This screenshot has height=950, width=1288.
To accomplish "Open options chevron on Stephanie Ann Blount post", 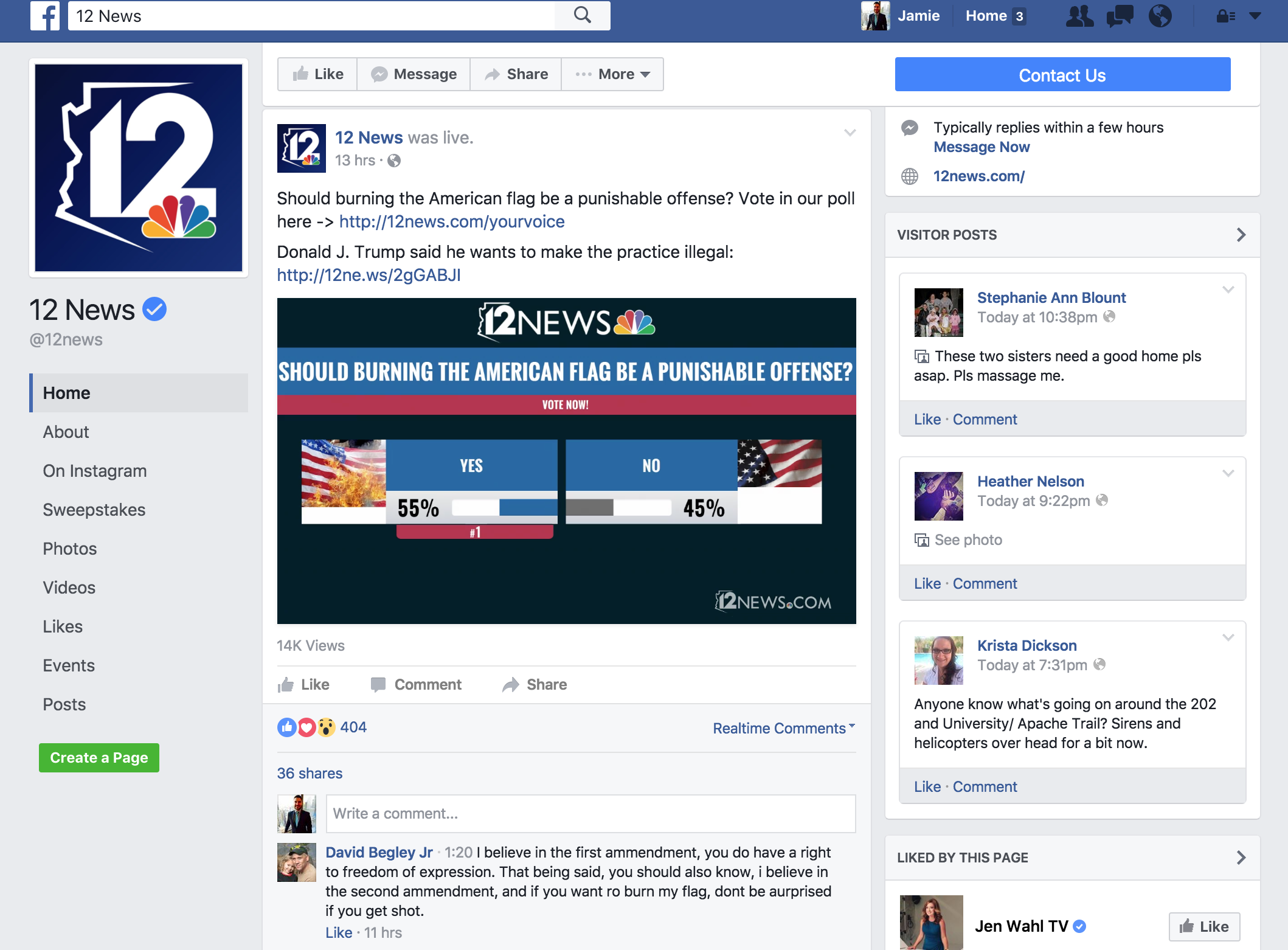I will 1228,290.
